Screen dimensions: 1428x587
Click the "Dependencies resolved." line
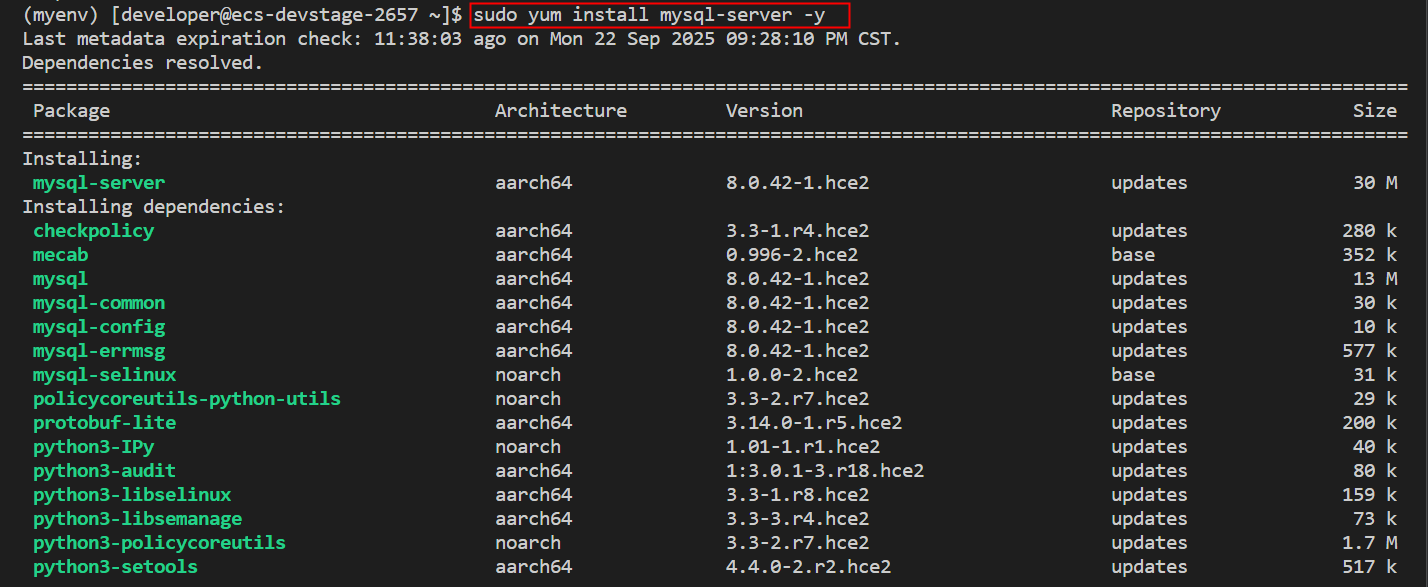(x=142, y=63)
